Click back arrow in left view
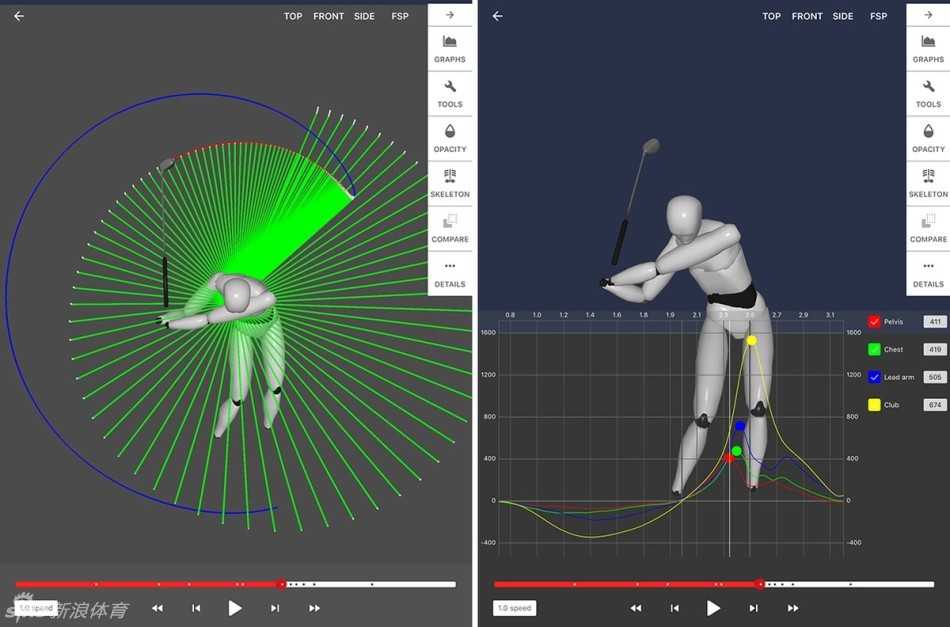This screenshot has width=950, height=627. tap(19, 16)
